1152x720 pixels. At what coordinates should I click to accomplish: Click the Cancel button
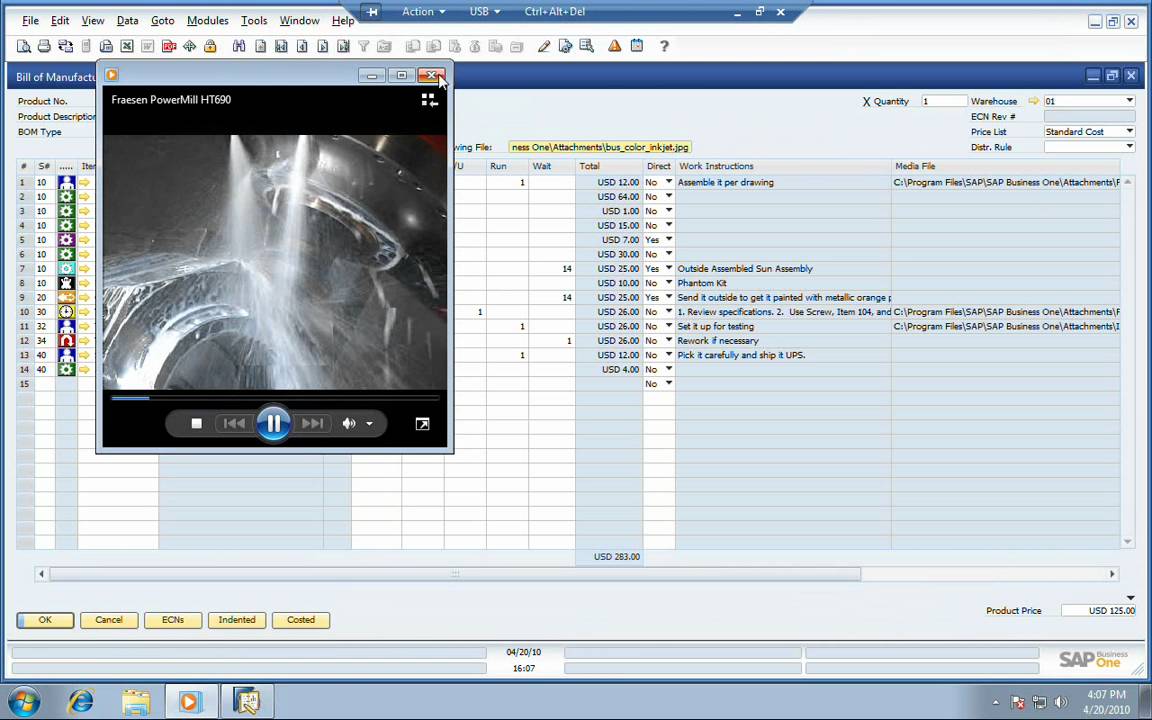(109, 620)
